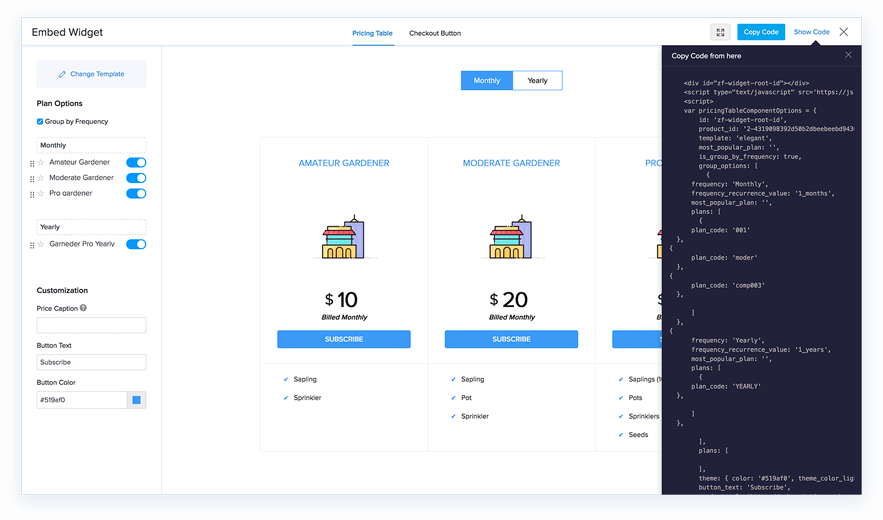Viewport: 883px width, 520px height.
Task: Click the Amateur Gardener plan building illustration
Action: 344,237
